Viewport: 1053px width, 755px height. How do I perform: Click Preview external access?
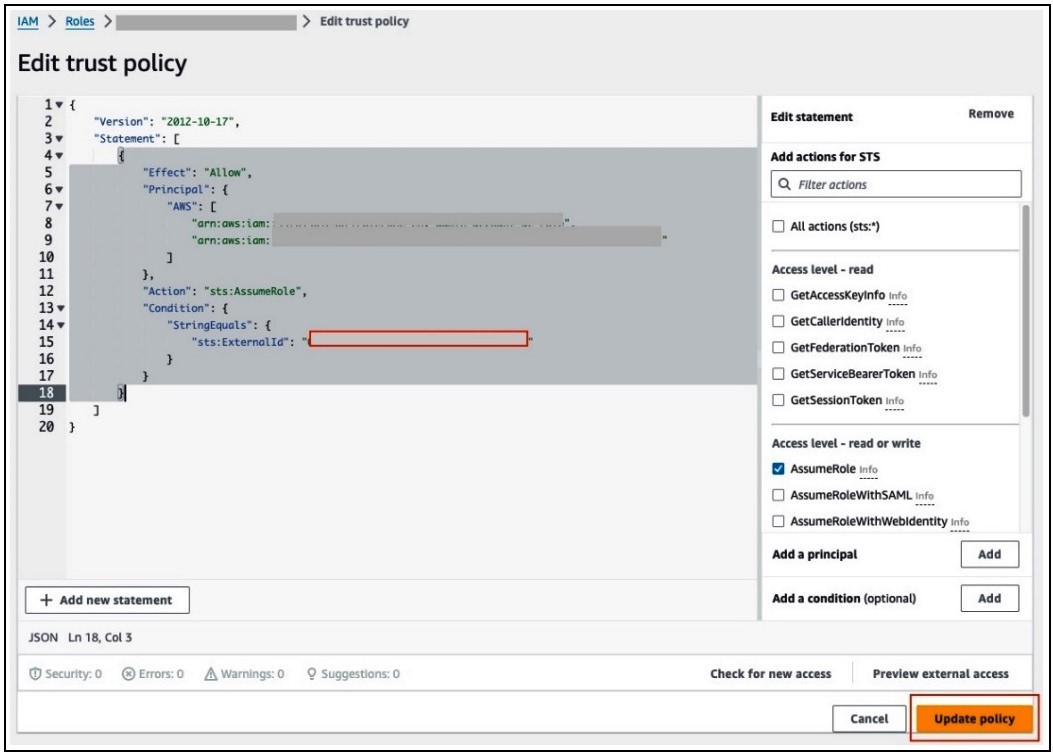pyautogui.click(x=940, y=673)
